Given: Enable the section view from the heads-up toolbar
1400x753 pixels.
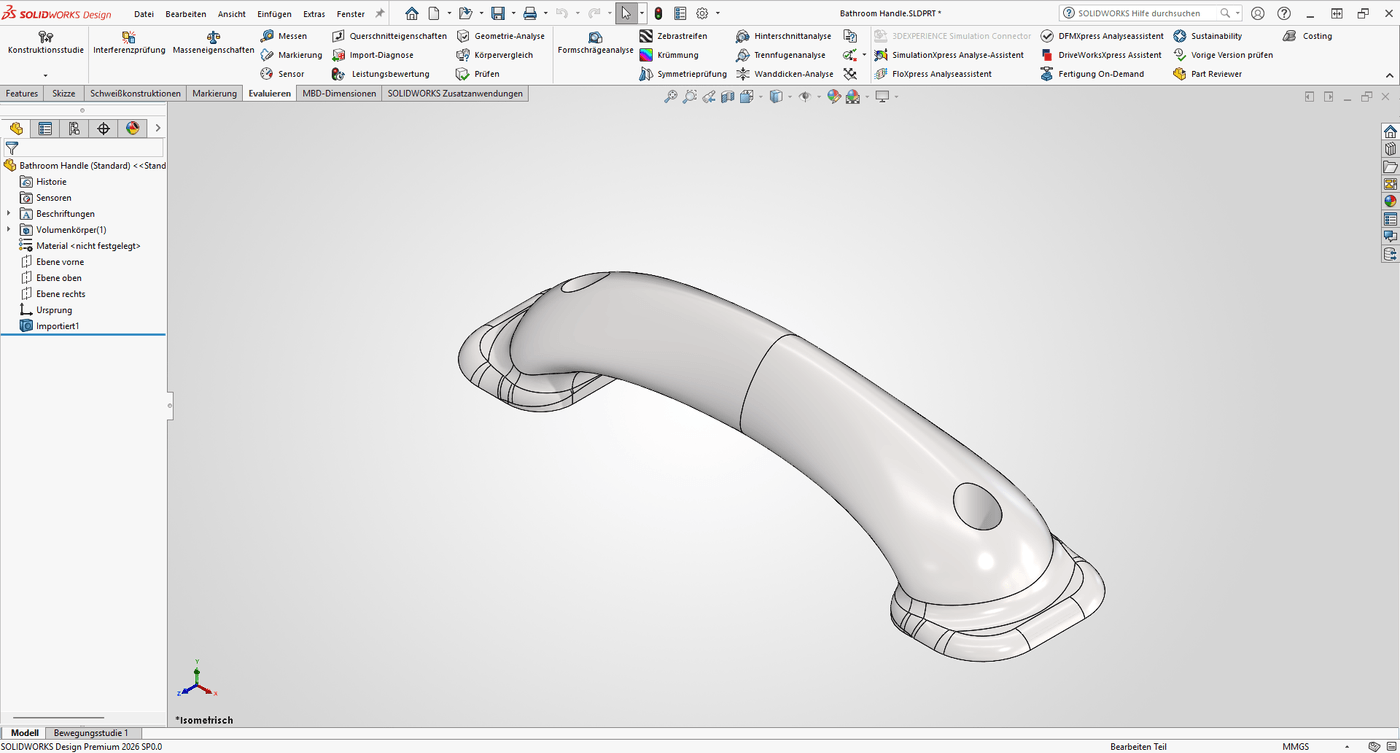Looking at the screenshot, I should tap(727, 96).
